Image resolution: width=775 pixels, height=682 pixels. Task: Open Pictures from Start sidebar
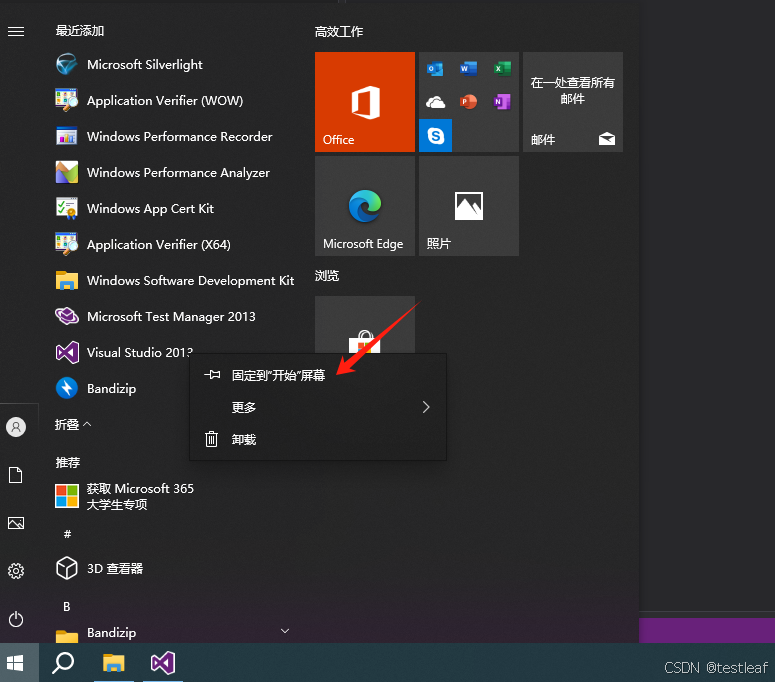16,523
